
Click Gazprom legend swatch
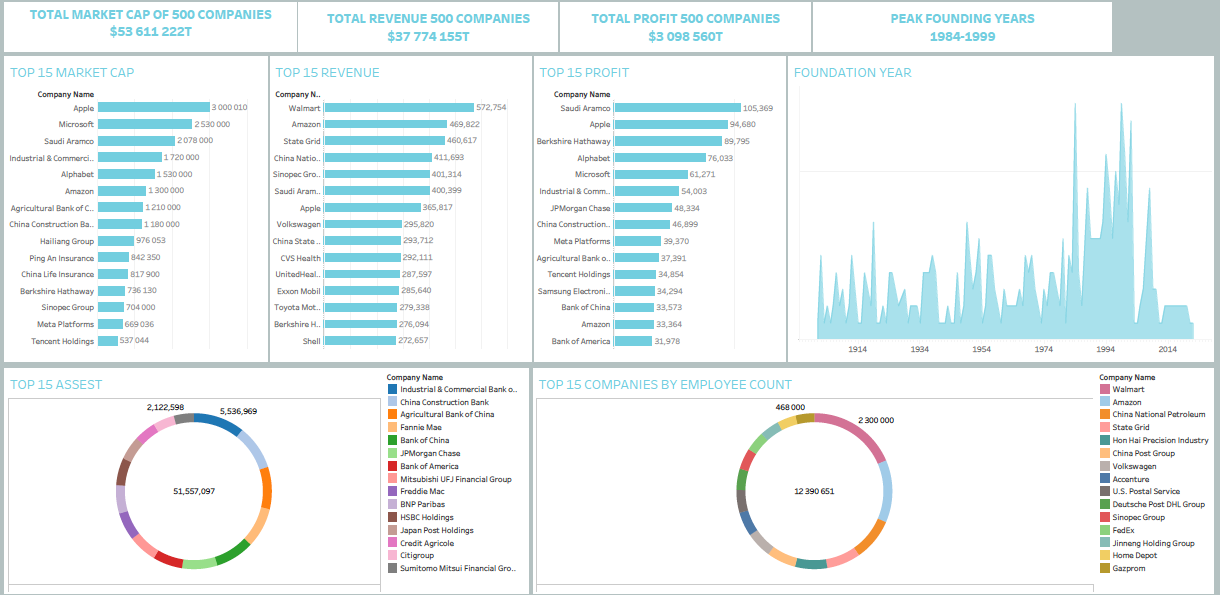pyautogui.click(x=1104, y=569)
